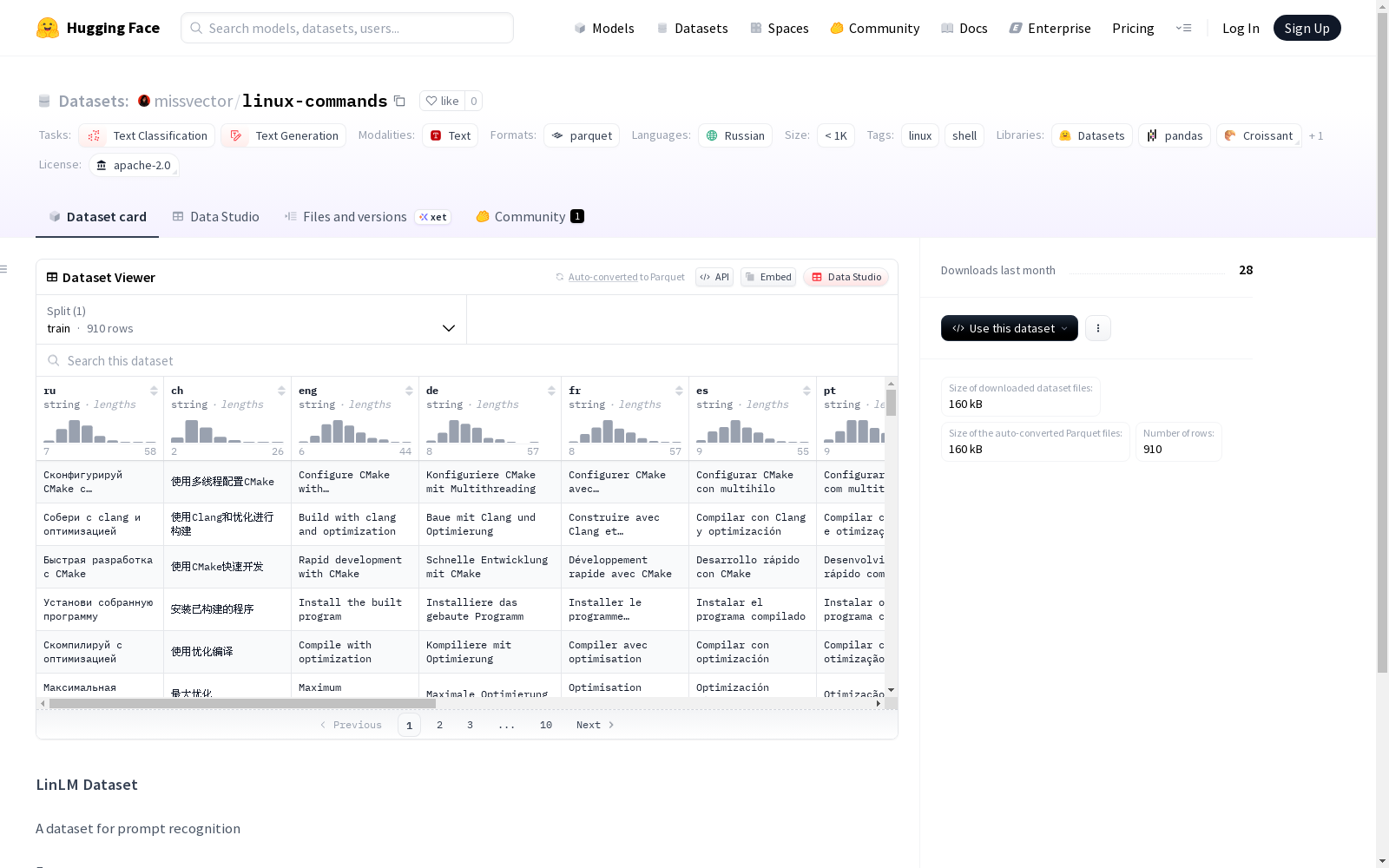Viewport: 1389px width, 868px height.
Task: Select the apache-2.0 license tag
Action: [134, 165]
